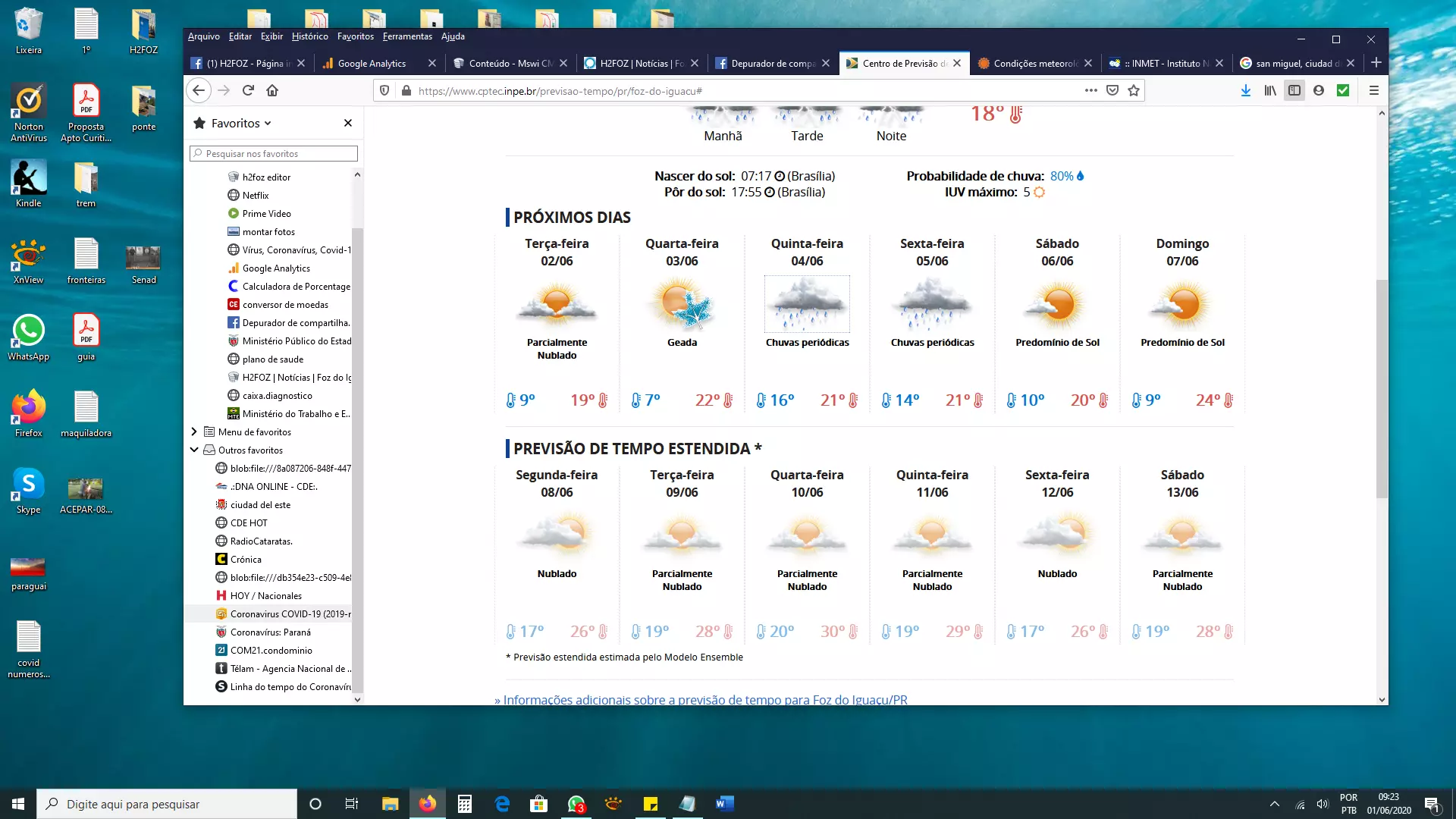Image resolution: width=1456 pixels, height=819 pixels.
Task: Switch to the Google Analytics tab
Action: (x=372, y=64)
